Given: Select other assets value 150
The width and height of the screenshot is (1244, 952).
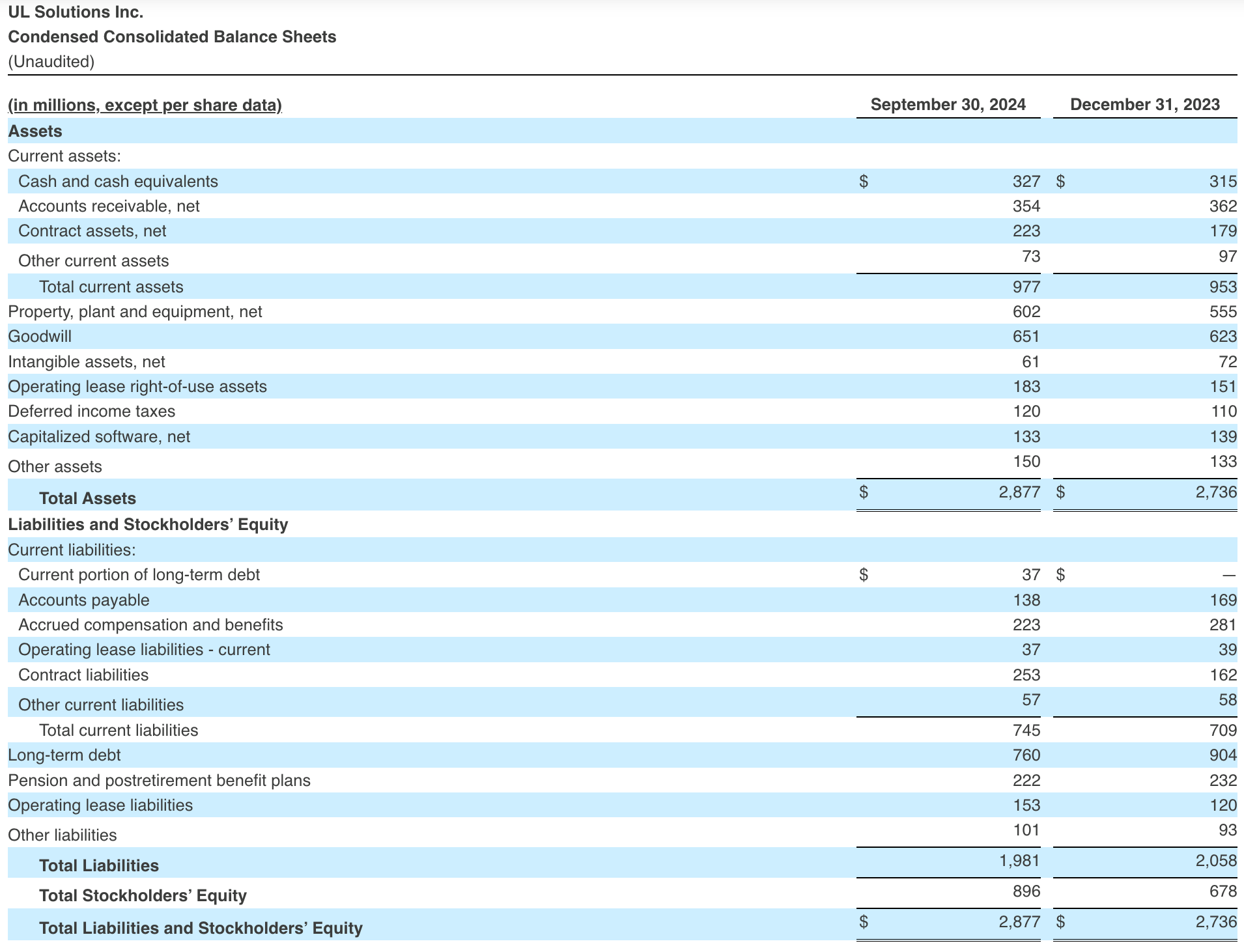Looking at the screenshot, I should coord(1026,461).
